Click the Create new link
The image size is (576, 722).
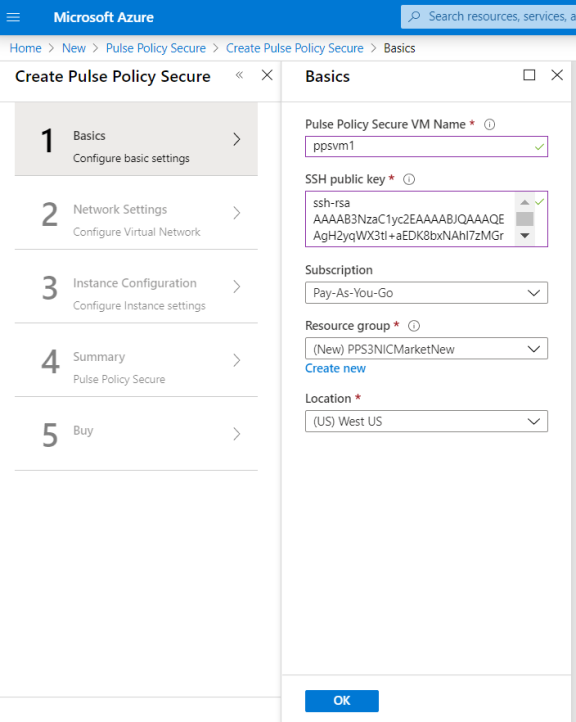point(335,368)
